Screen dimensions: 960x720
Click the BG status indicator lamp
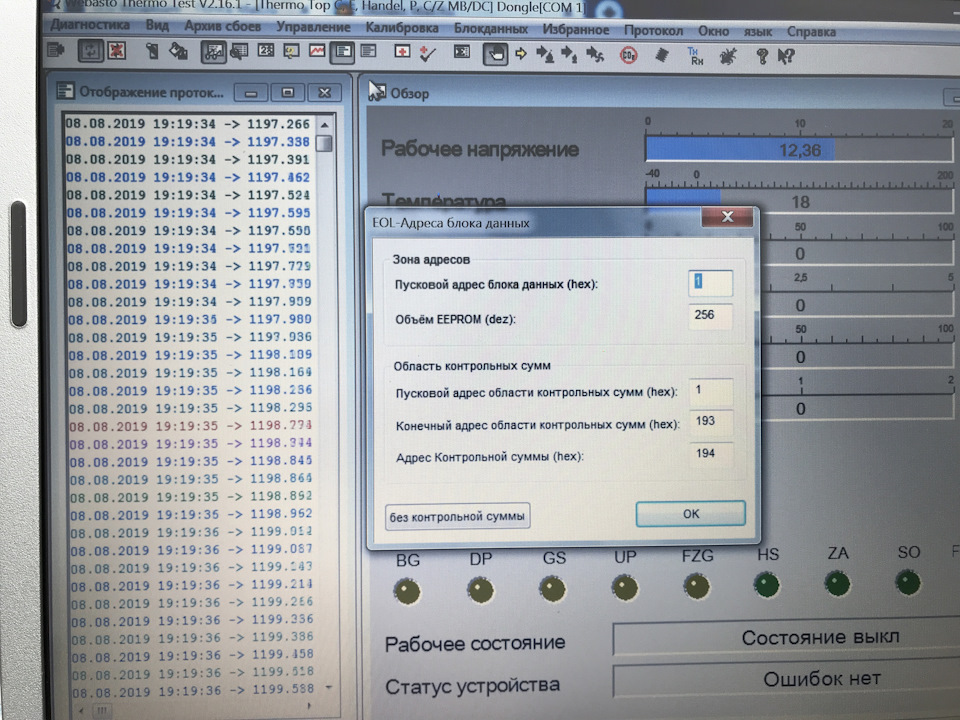click(407, 591)
